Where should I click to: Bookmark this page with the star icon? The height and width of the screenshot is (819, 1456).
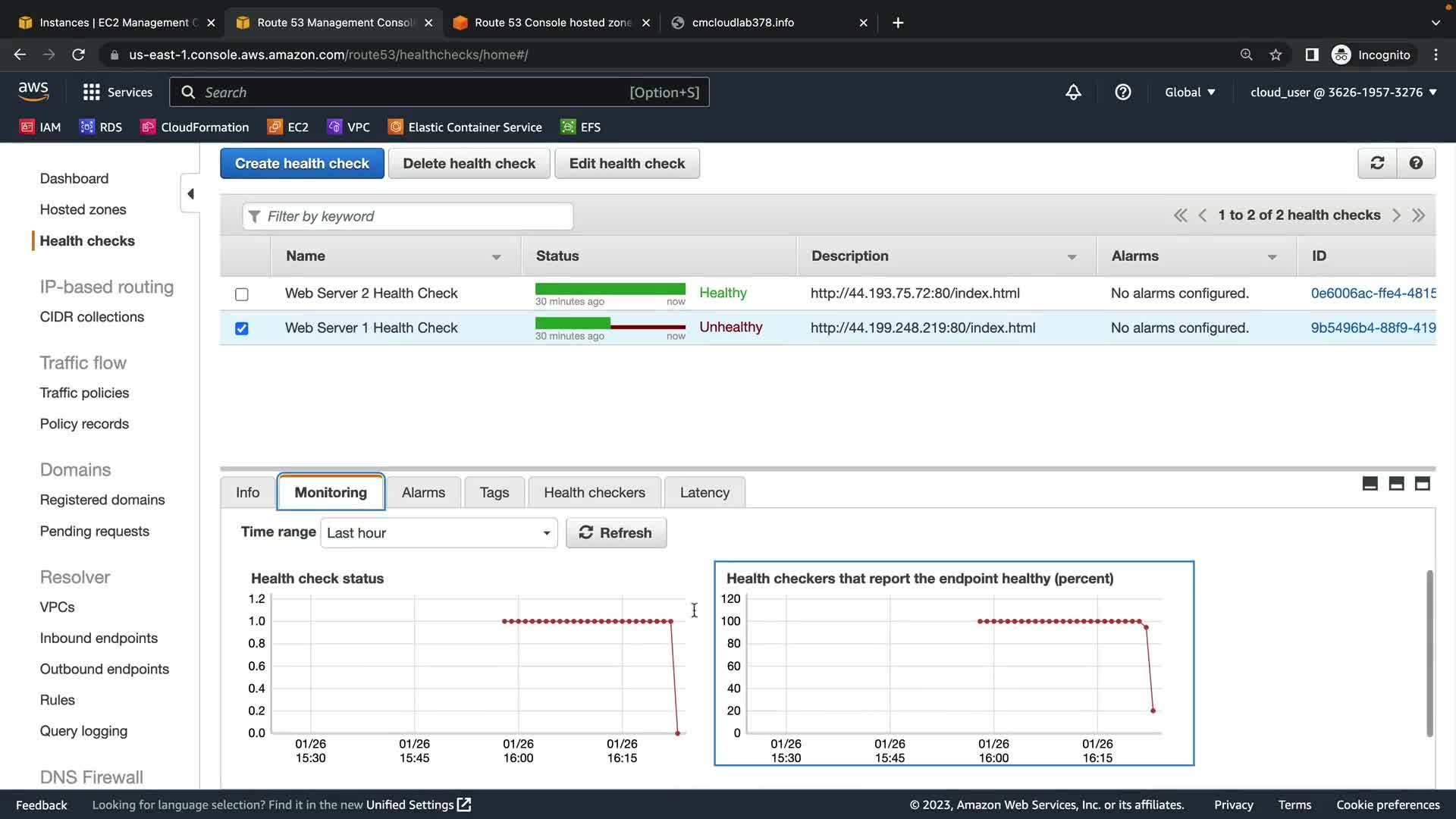1276,55
